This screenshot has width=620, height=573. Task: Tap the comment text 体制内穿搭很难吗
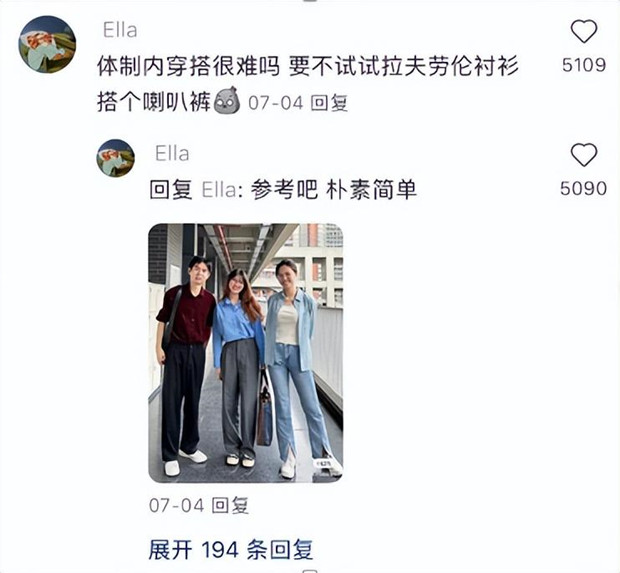coord(189,66)
